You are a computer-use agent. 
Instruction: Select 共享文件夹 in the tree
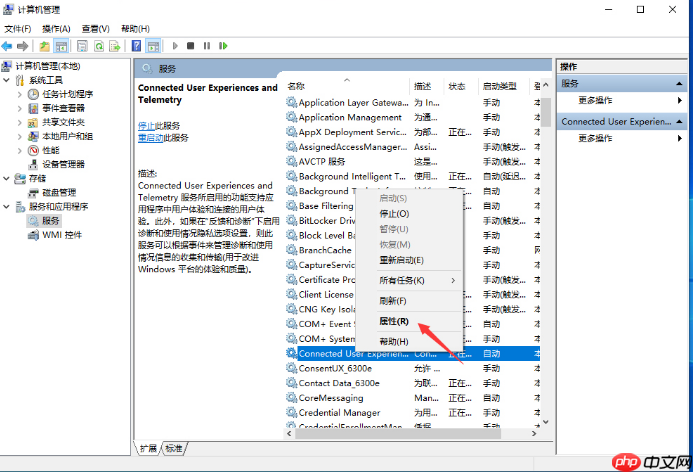[63, 122]
